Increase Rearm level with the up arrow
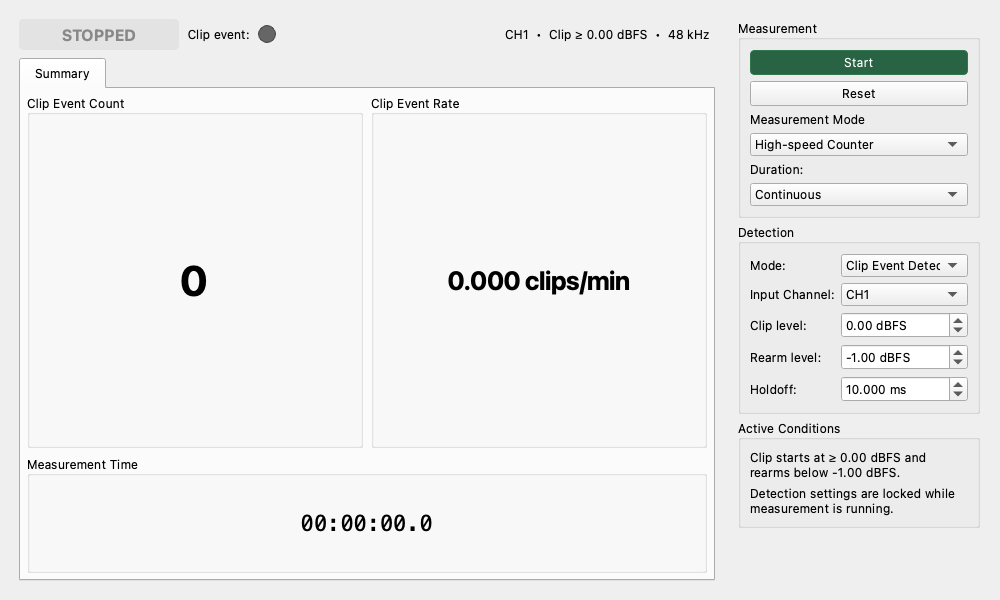Screen dimensions: 1000x600 (x=958, y=352)
